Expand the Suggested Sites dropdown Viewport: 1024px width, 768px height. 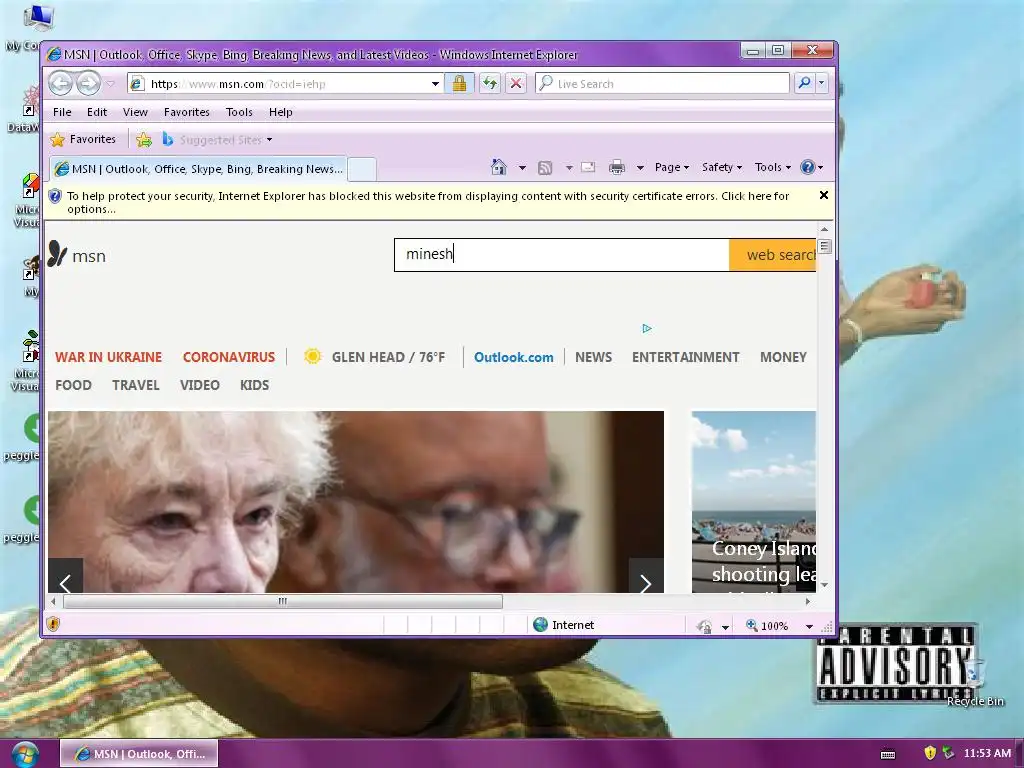pyautogui.click(x=270, y=140)
